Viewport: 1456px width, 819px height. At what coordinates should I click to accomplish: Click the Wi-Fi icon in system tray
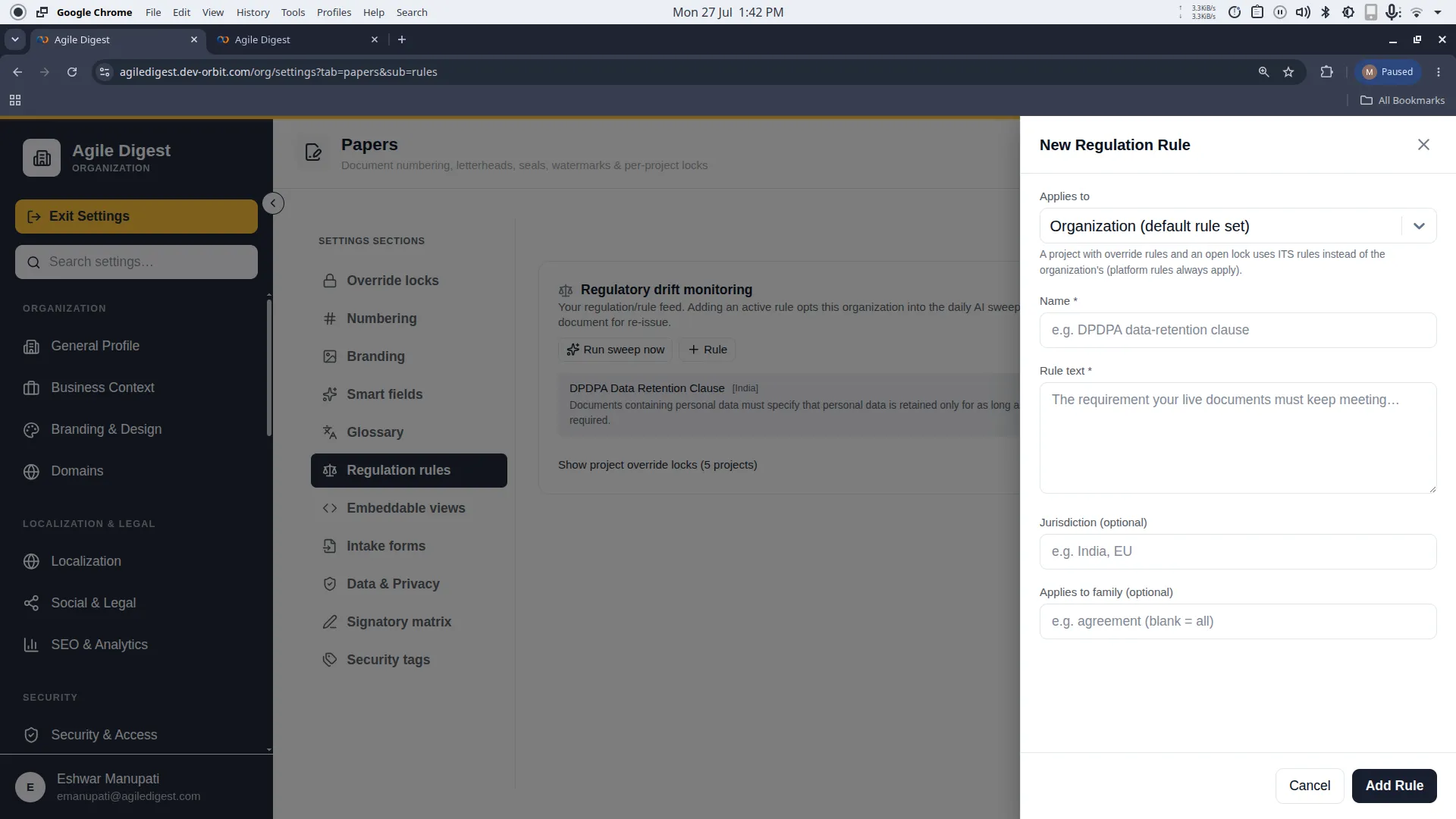(1417, 12)
